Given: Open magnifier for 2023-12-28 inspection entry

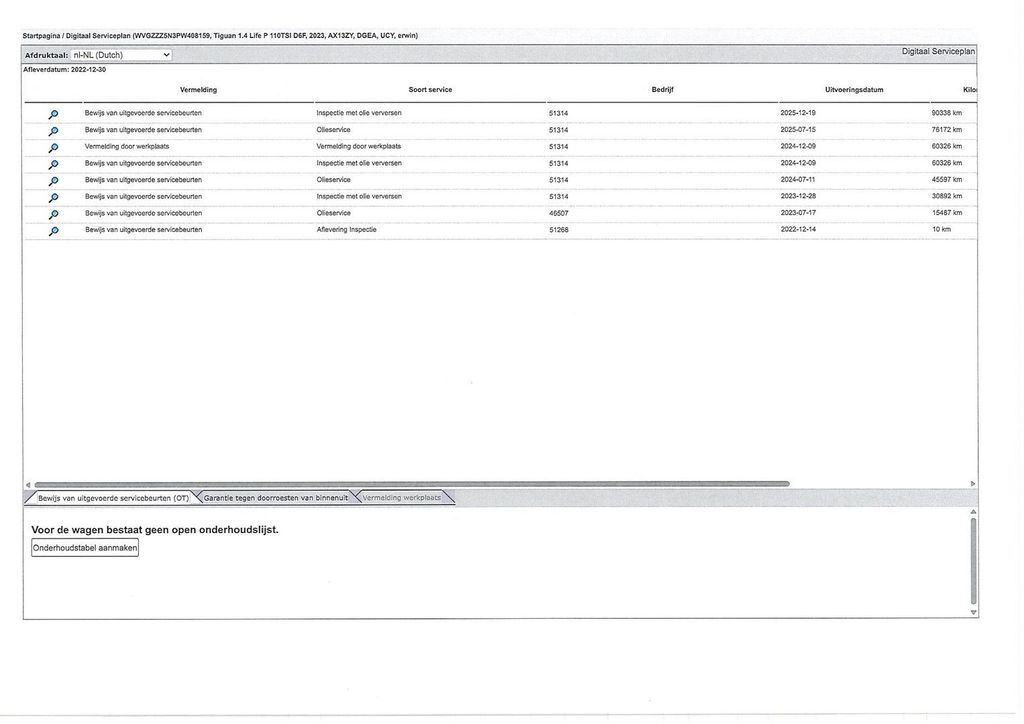Looking at the screenshot, I should (54, 198).
